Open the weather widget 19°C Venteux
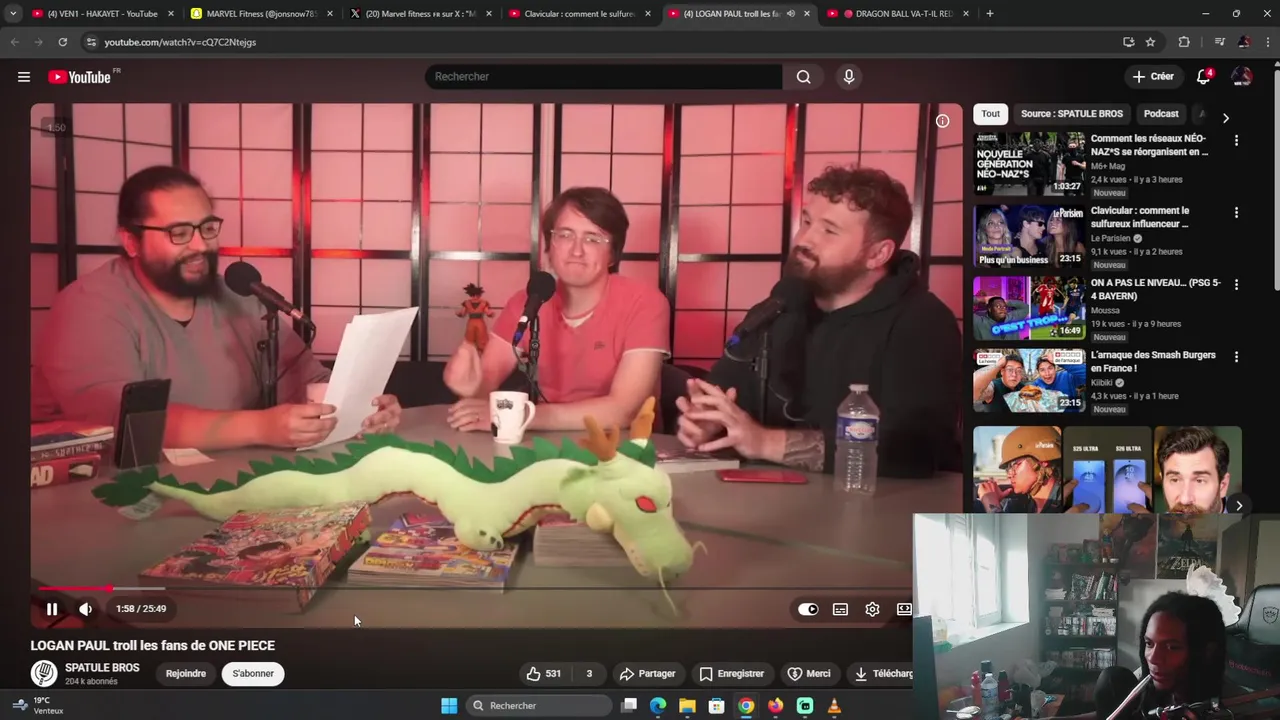 click(x=38, y=706)
